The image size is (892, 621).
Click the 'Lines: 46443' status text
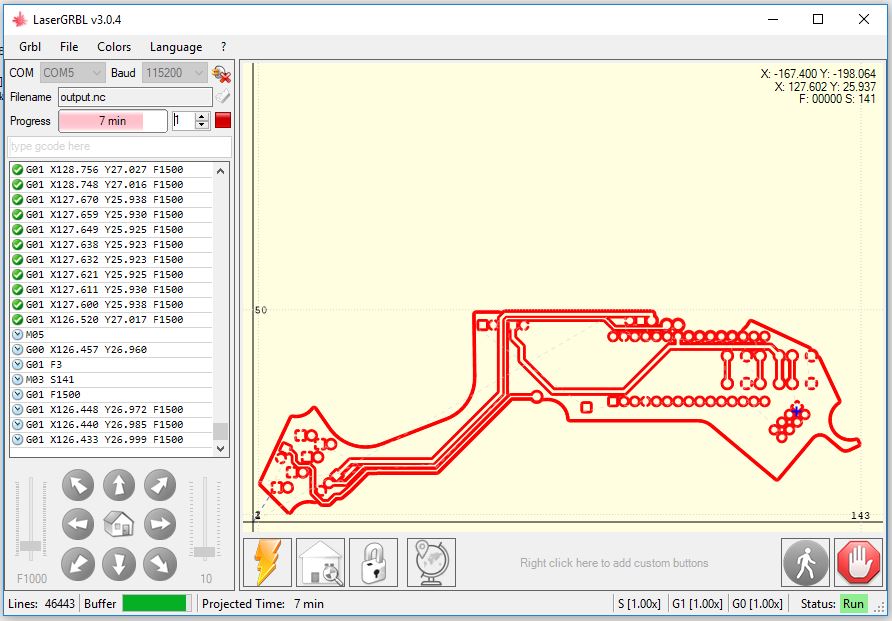pos(42,603)
